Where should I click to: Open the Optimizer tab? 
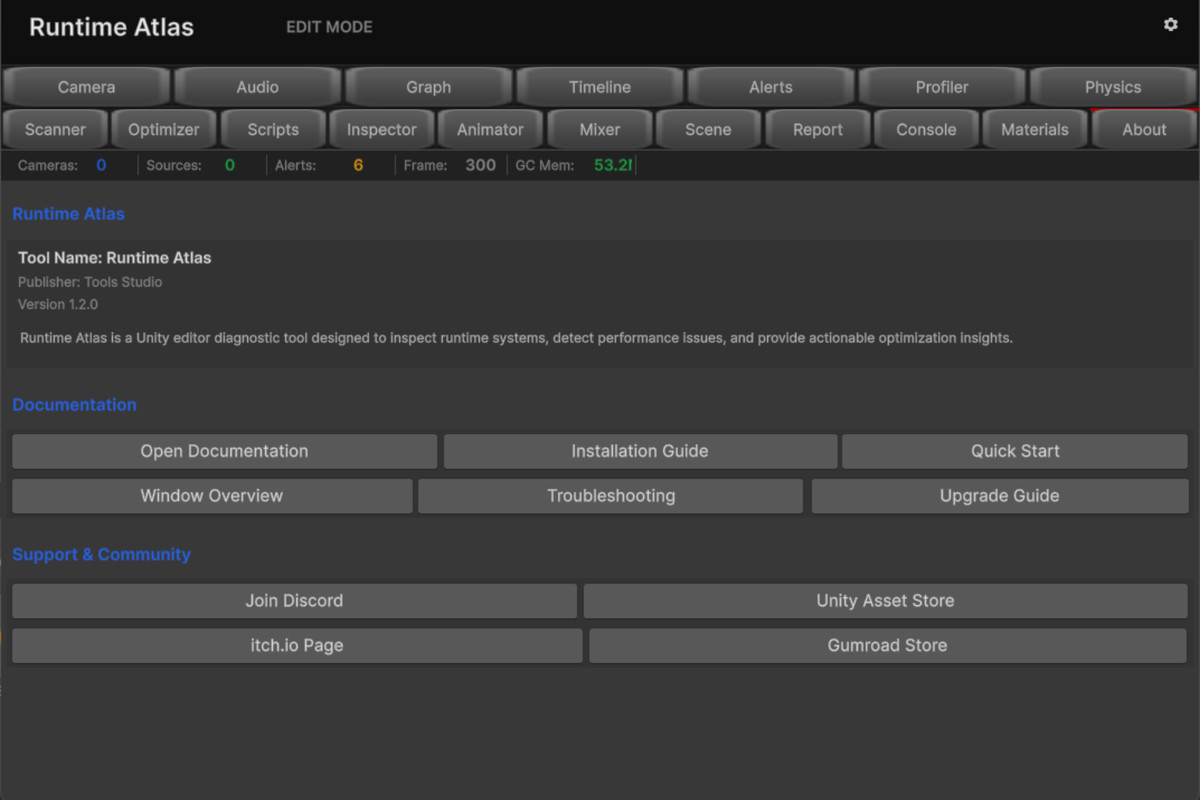pos(164,129)
